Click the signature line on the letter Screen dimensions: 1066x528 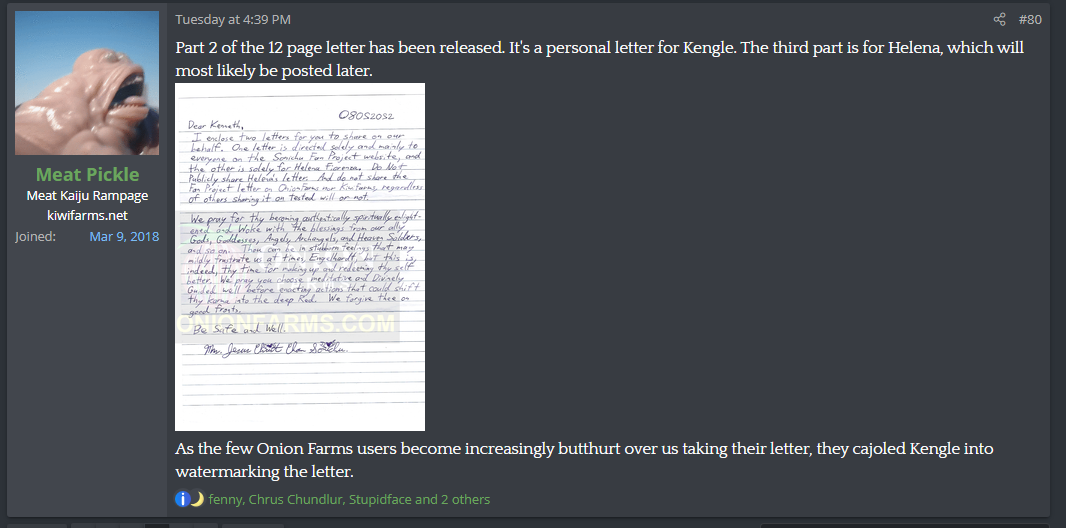[x=275, y=349]
